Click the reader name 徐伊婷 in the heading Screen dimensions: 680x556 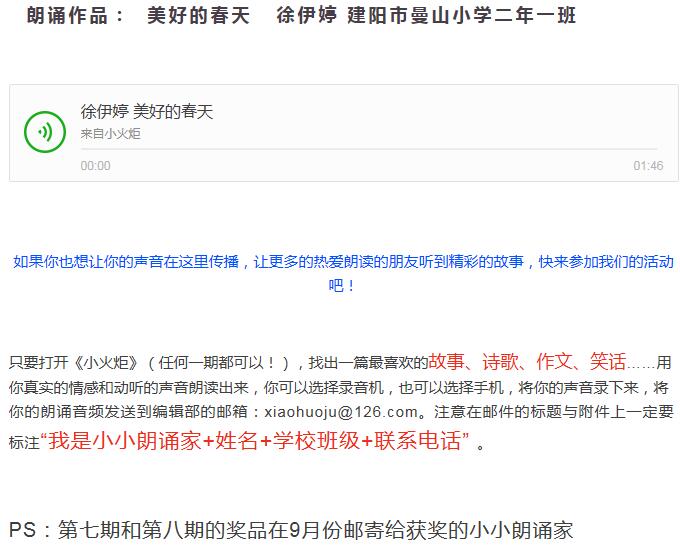pyautogui.click(x=307, y=16)
